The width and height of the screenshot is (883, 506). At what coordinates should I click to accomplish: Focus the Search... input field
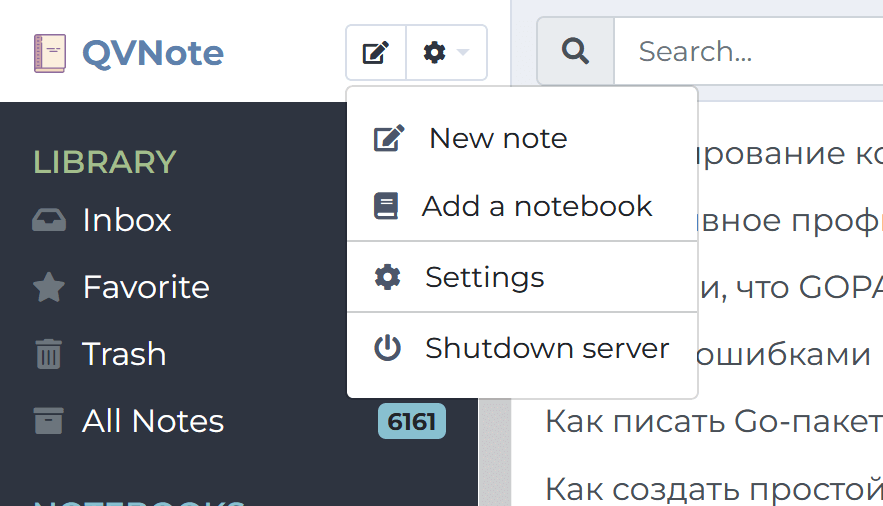[x=749, y=51]
